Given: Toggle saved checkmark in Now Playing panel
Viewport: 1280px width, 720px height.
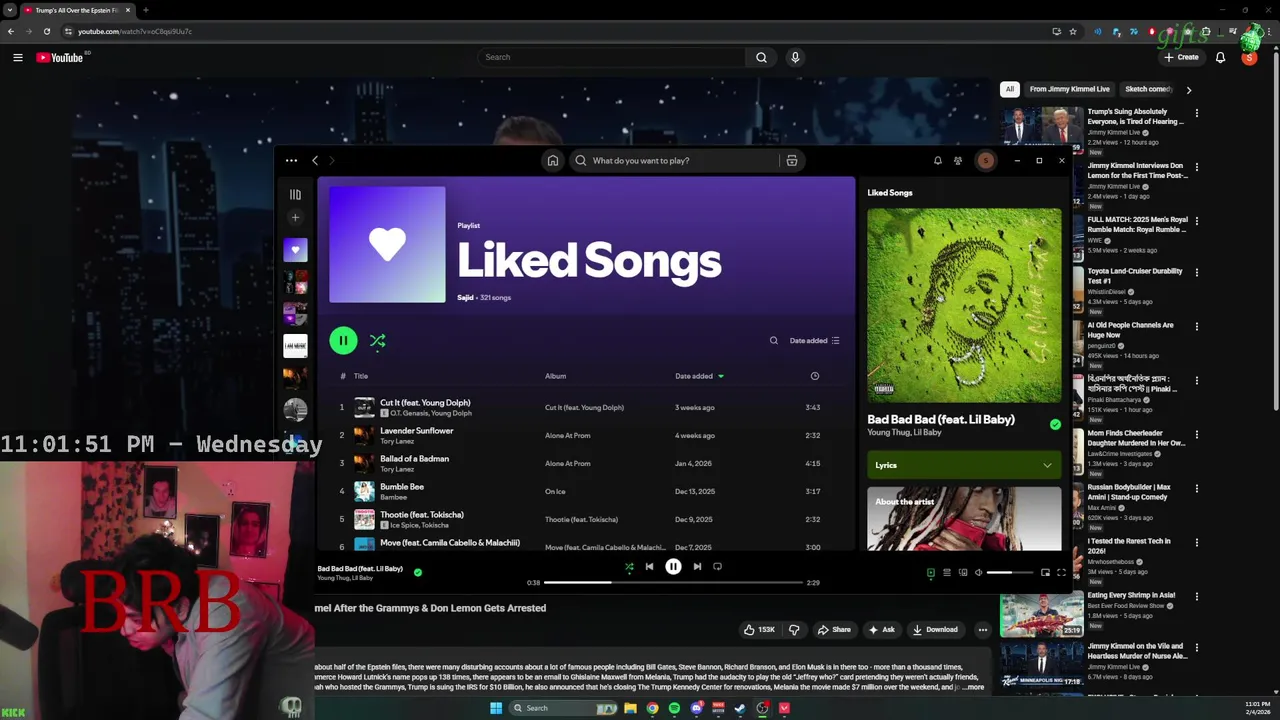Looking at the screenshot, I should (1055, 425).
